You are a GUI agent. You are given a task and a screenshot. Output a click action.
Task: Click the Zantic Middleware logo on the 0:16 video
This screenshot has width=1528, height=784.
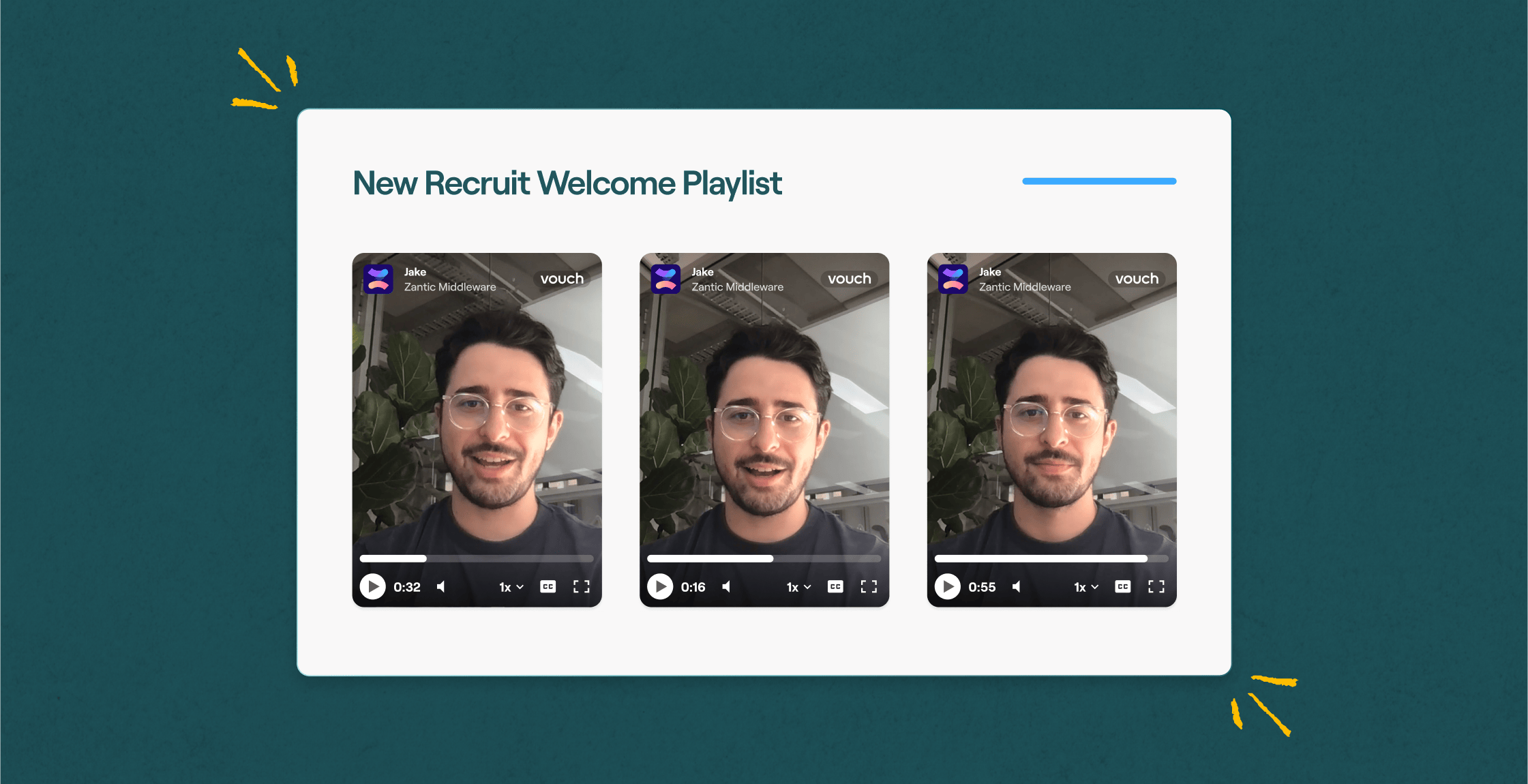pyautogui.click(x=665, y=279)
